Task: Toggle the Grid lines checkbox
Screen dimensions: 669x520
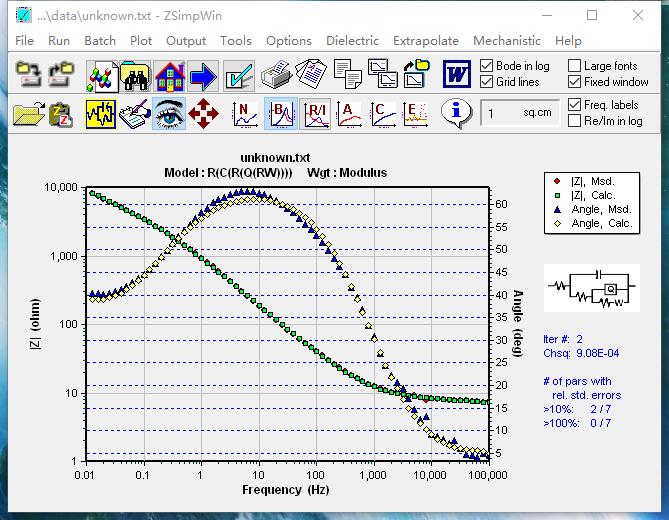Action: pyautogui.click(x=488, y=82)
